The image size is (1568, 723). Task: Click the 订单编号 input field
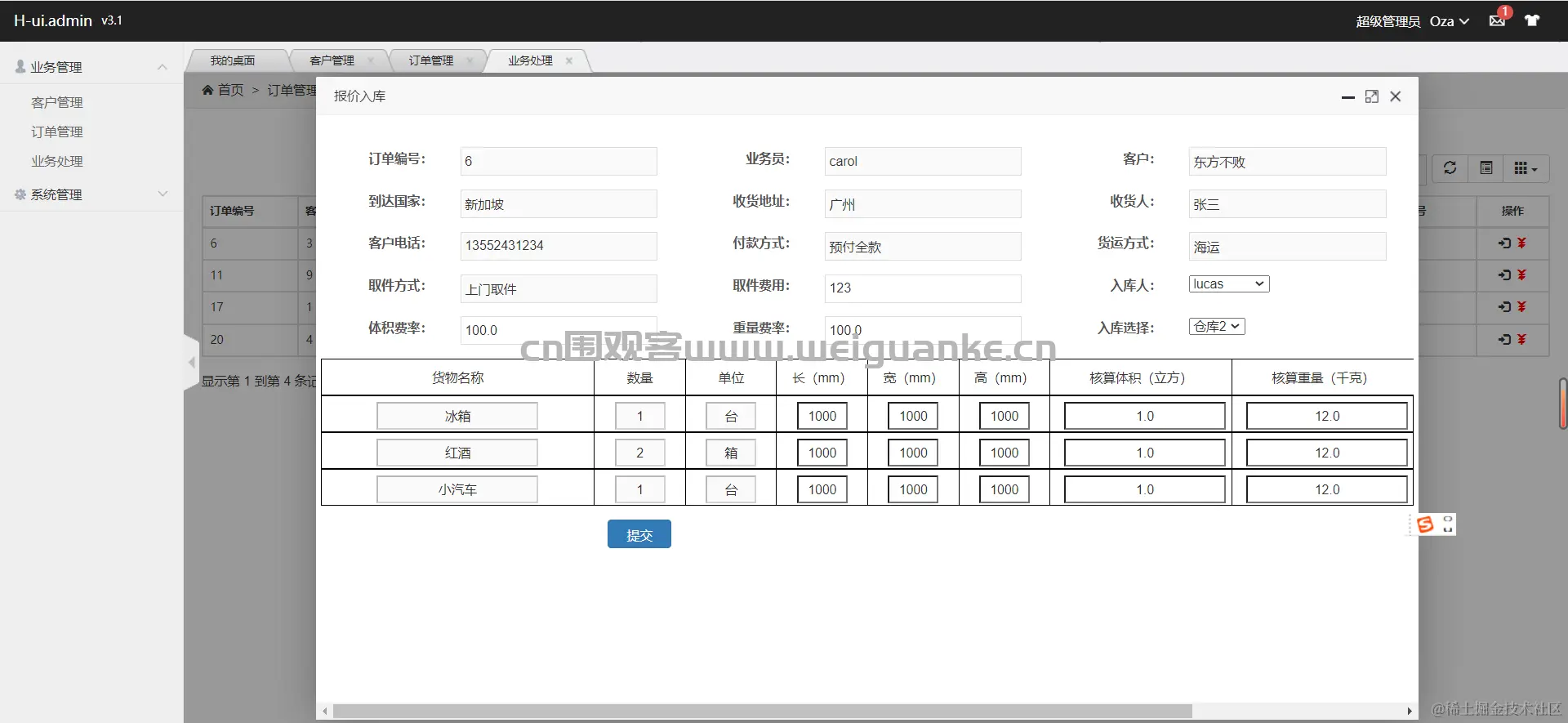[559, 161]
